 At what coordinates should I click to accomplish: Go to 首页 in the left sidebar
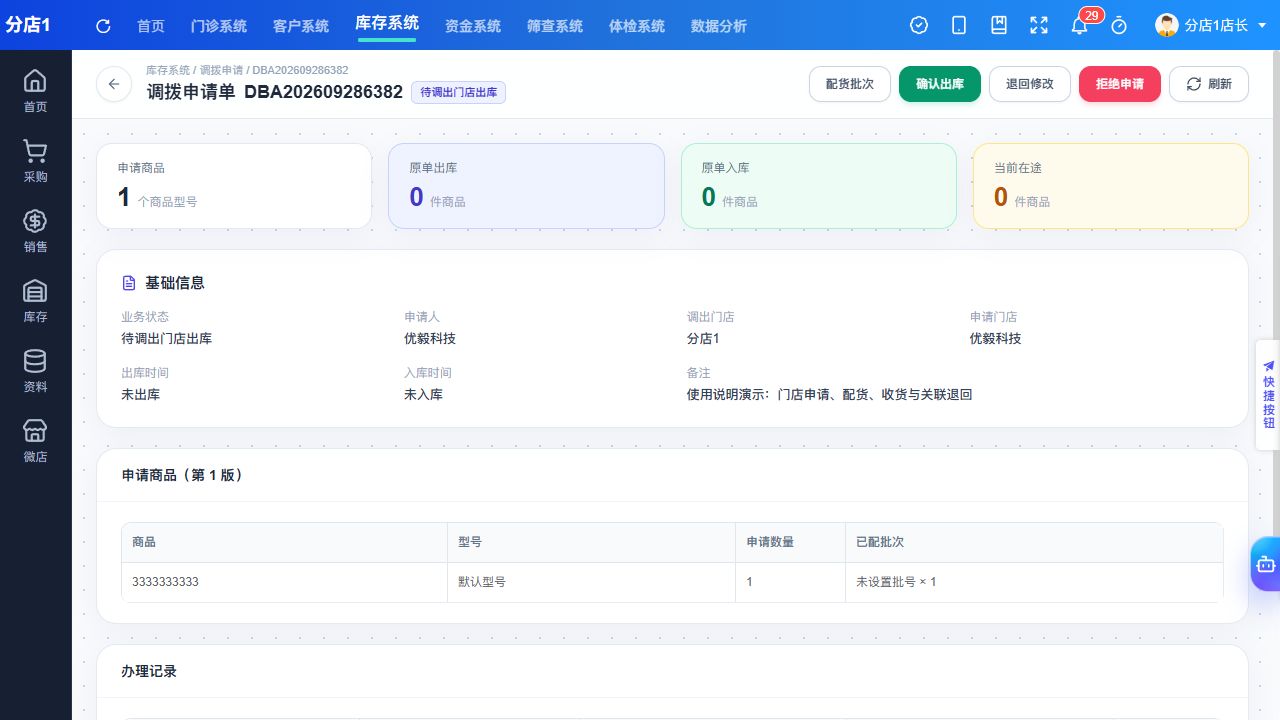coord(35,90)
